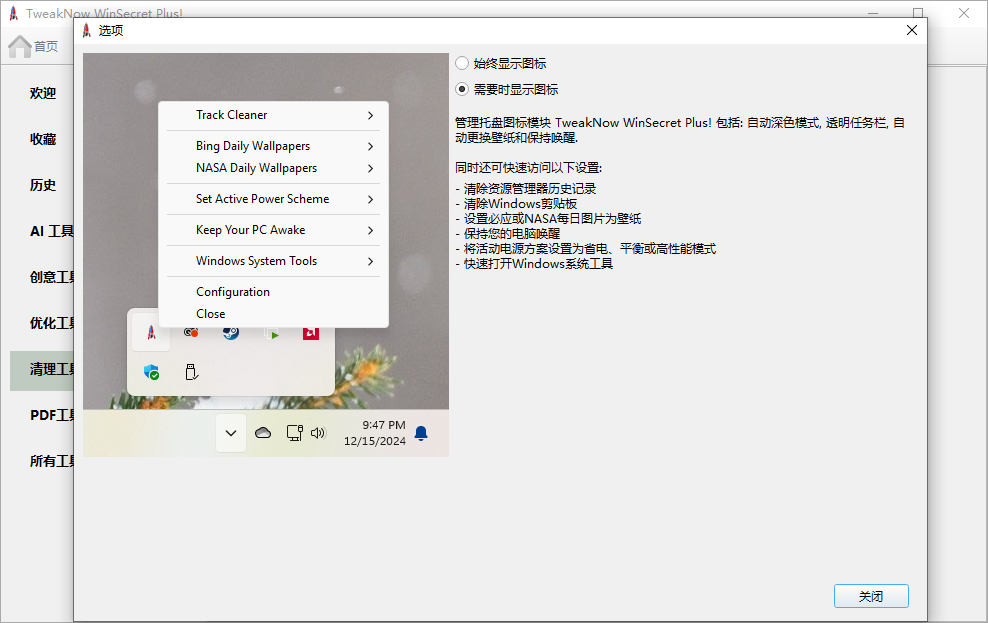Click the network monitor taskbar icon

click(294, 433)
